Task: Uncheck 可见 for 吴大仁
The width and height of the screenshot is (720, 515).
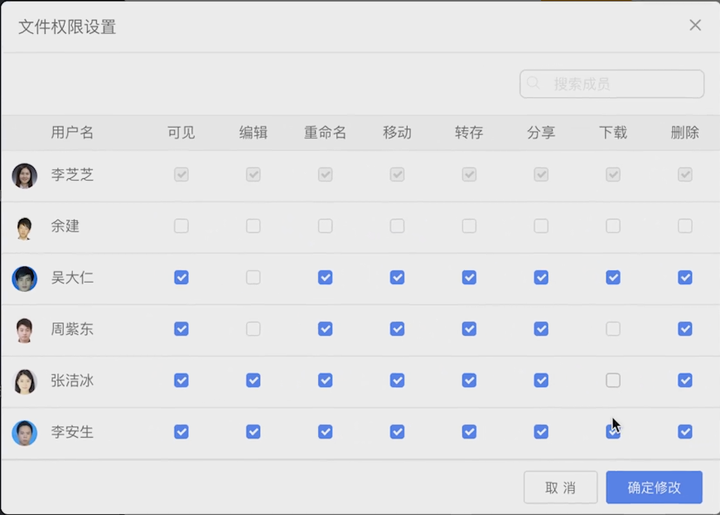Action: [x=181, y=277]
